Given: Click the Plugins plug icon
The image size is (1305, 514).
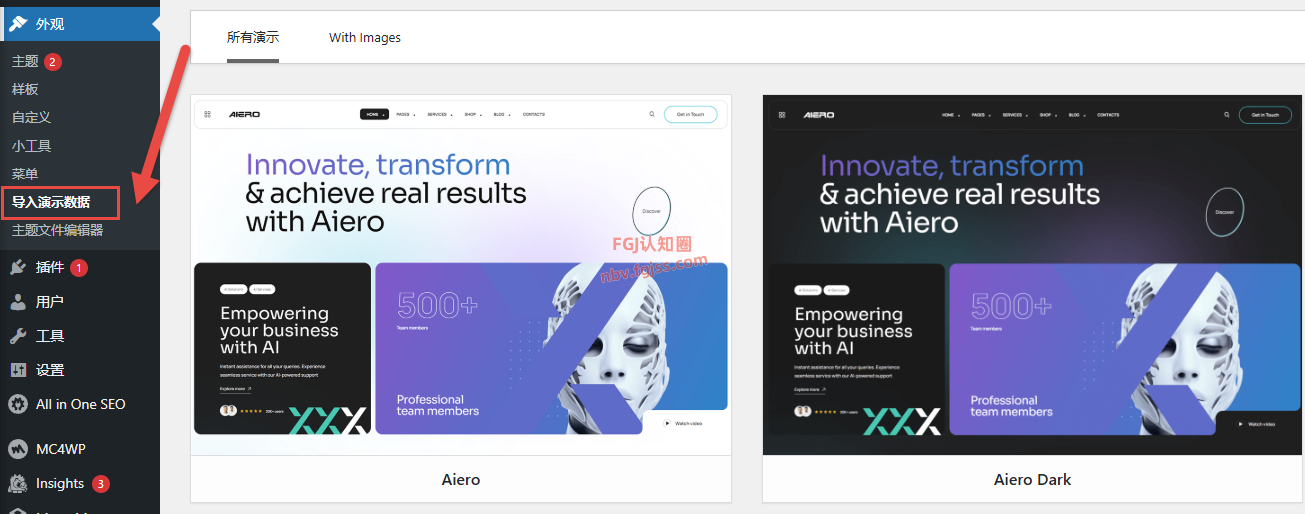Looking at the screenshot, I should click(18, 267).
